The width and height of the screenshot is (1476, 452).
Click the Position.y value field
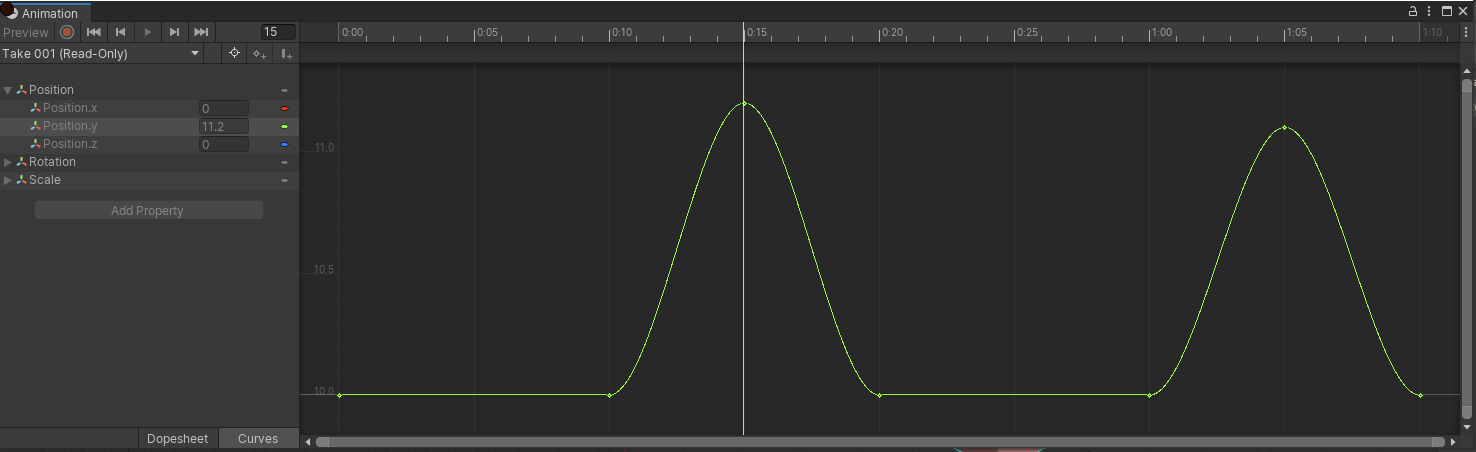tap(223, 126)
